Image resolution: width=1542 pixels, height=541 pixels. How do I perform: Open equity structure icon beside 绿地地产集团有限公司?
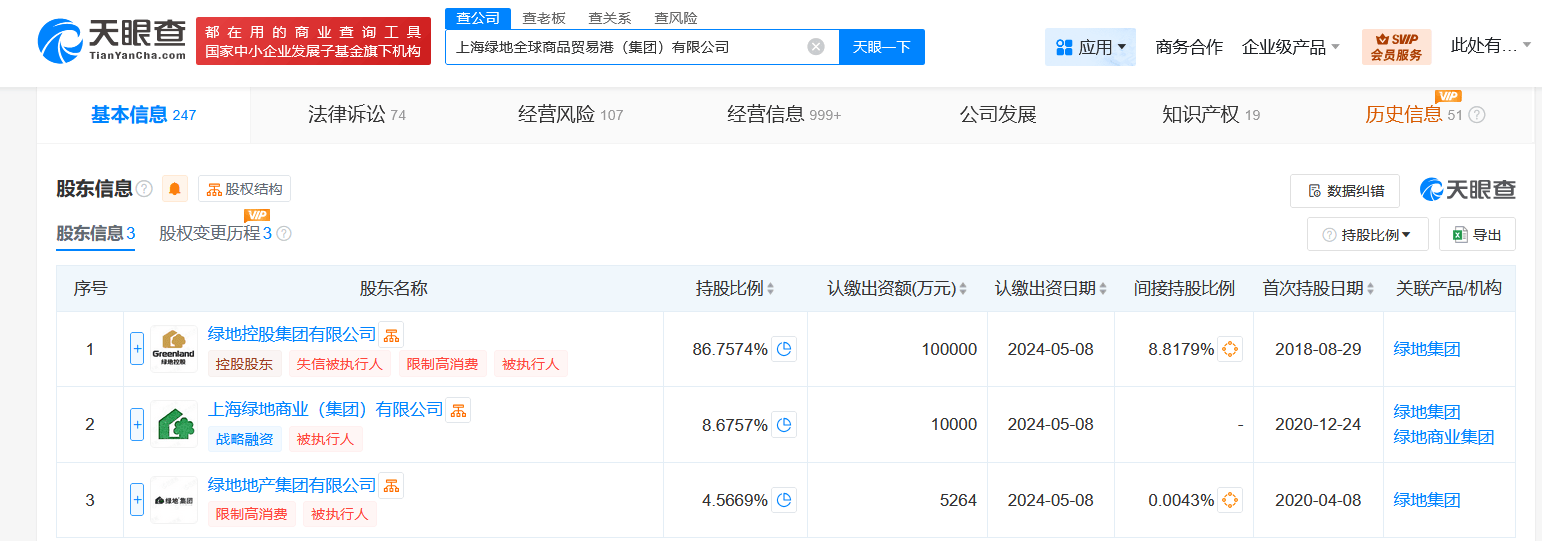click(x=391, y=486)
